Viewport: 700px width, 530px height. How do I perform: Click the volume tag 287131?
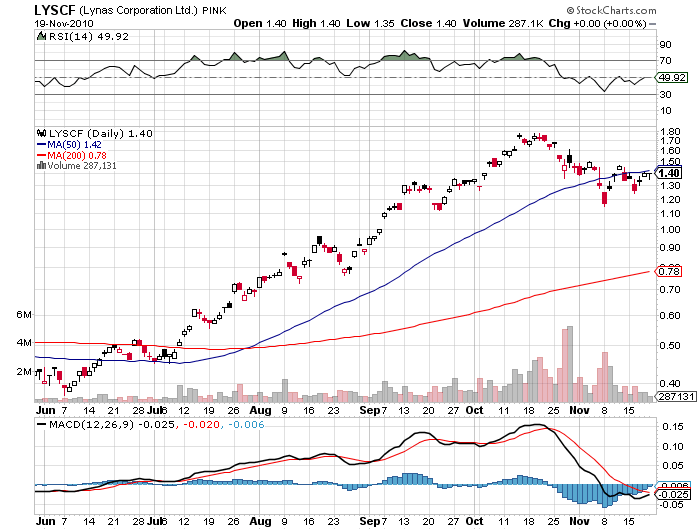coord(676,396)
